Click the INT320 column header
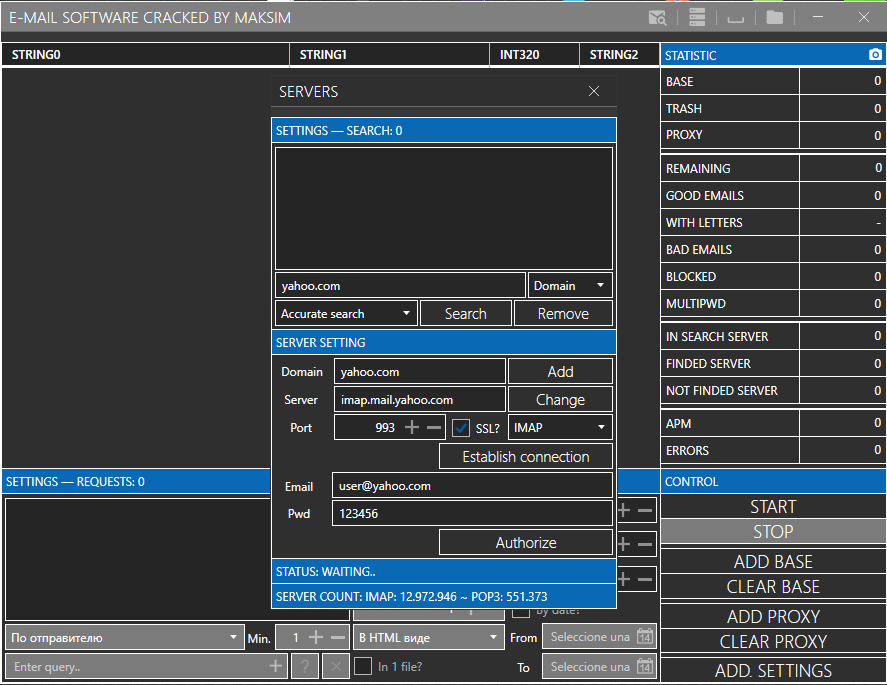 535,55
